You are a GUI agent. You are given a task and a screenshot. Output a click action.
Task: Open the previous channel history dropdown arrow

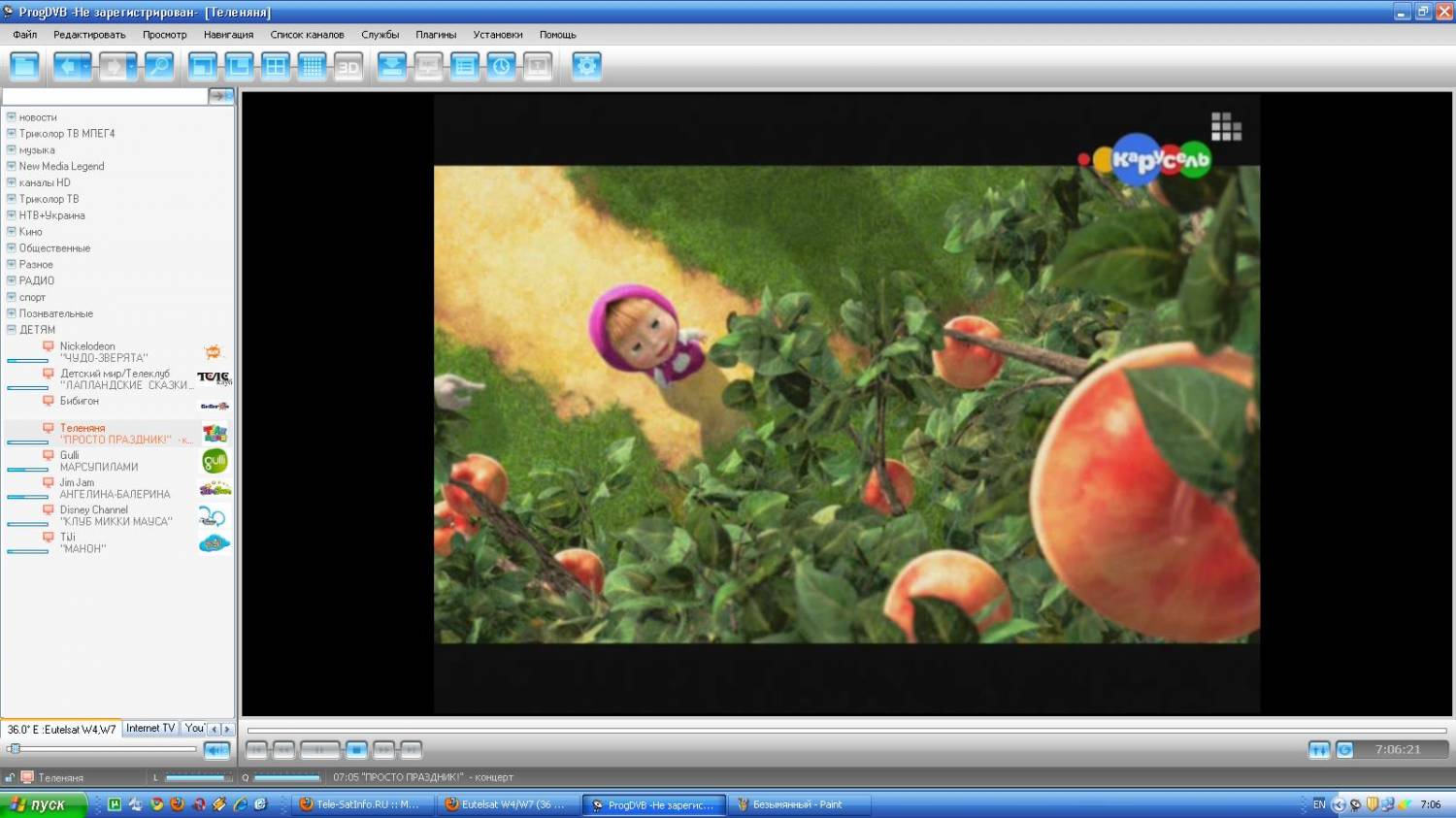(86, 66)
